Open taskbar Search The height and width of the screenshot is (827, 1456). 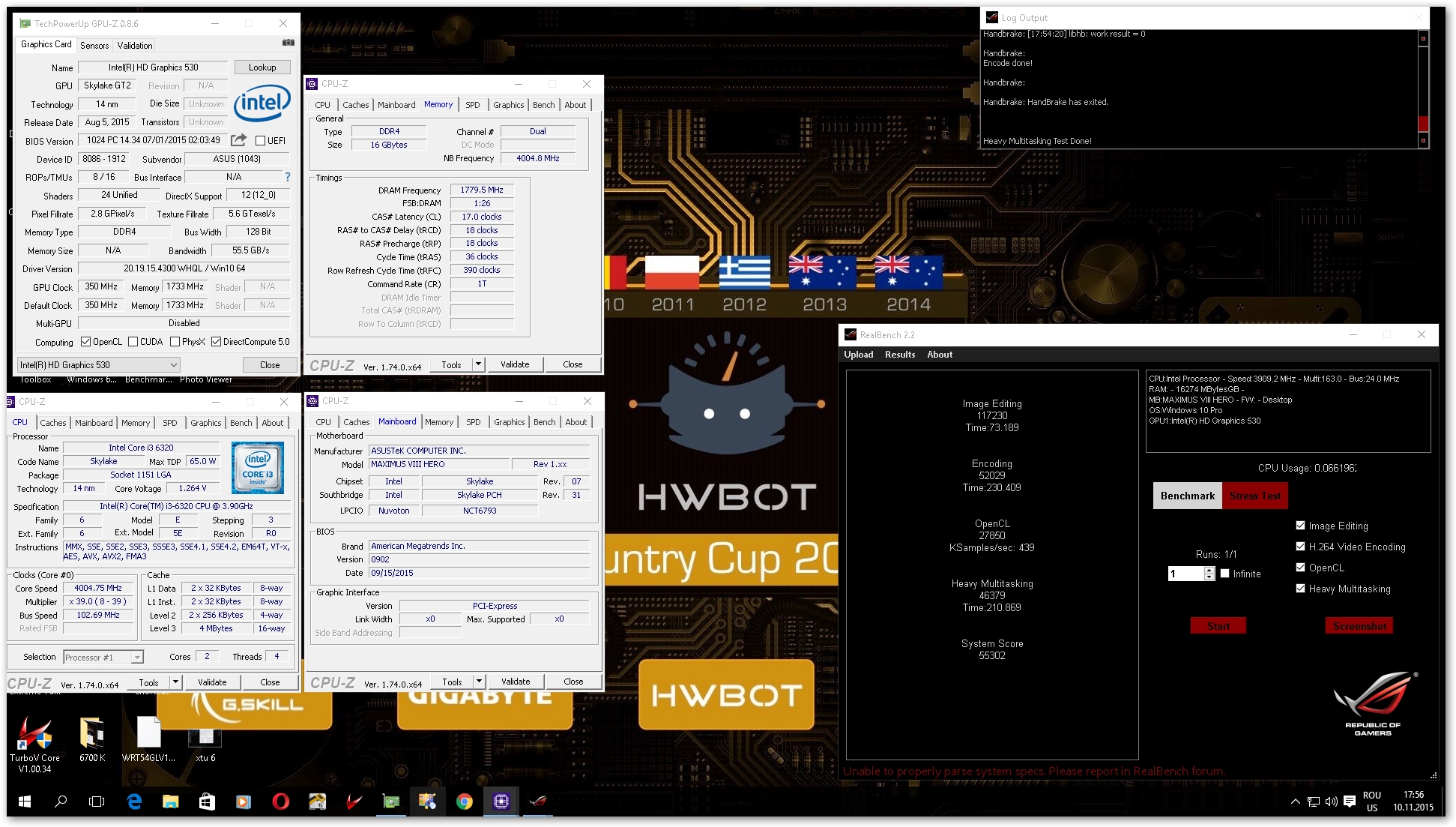tap(61, 802)
